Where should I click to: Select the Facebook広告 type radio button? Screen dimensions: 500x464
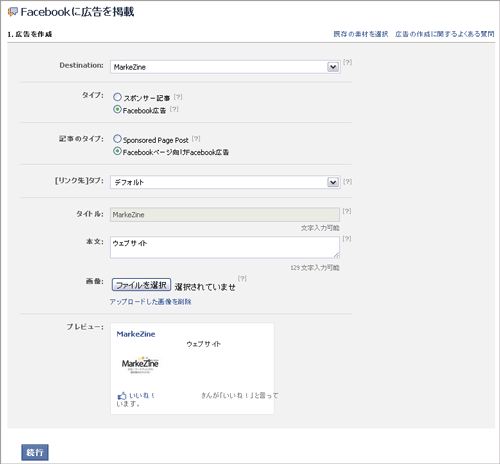pyautogui.click(x=117, y=109)
